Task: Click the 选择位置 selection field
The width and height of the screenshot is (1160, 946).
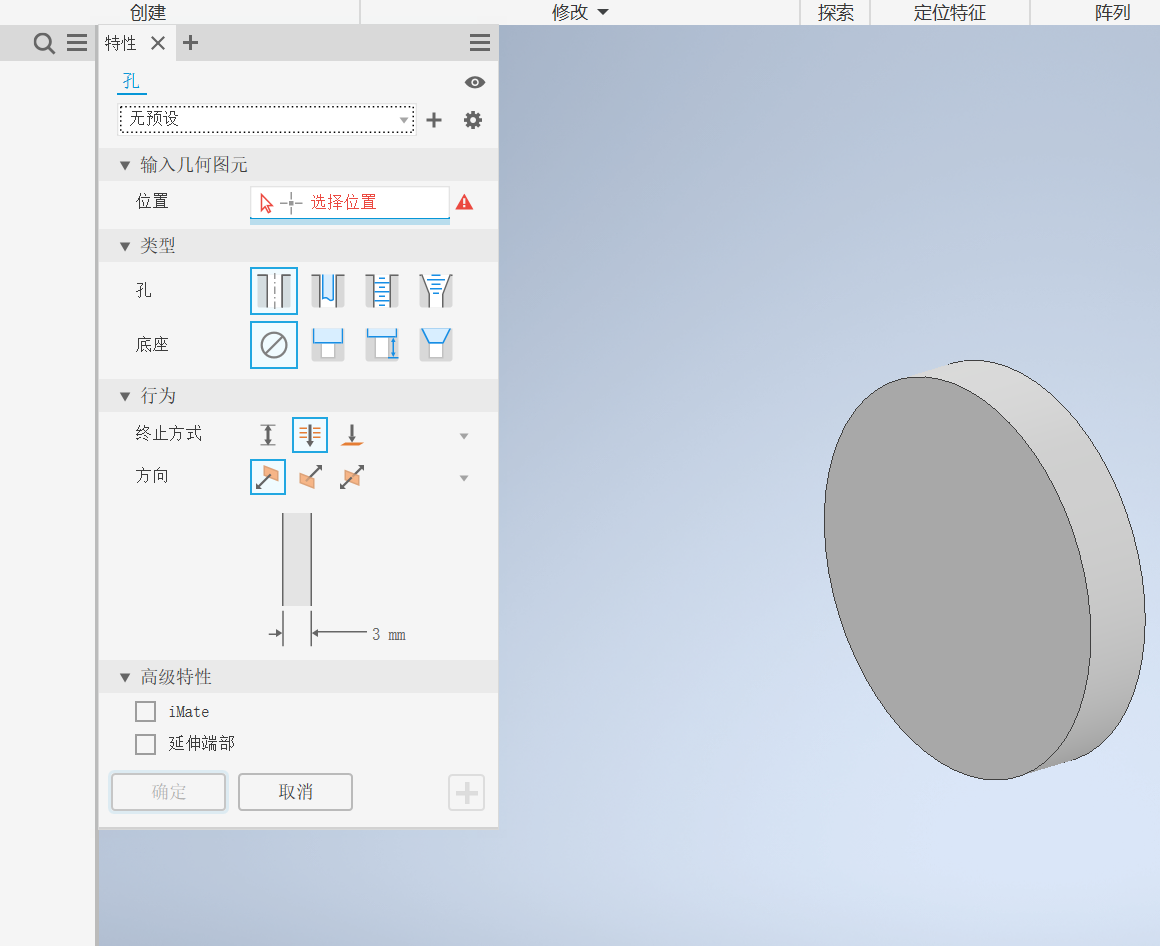Action: [349, 203]
